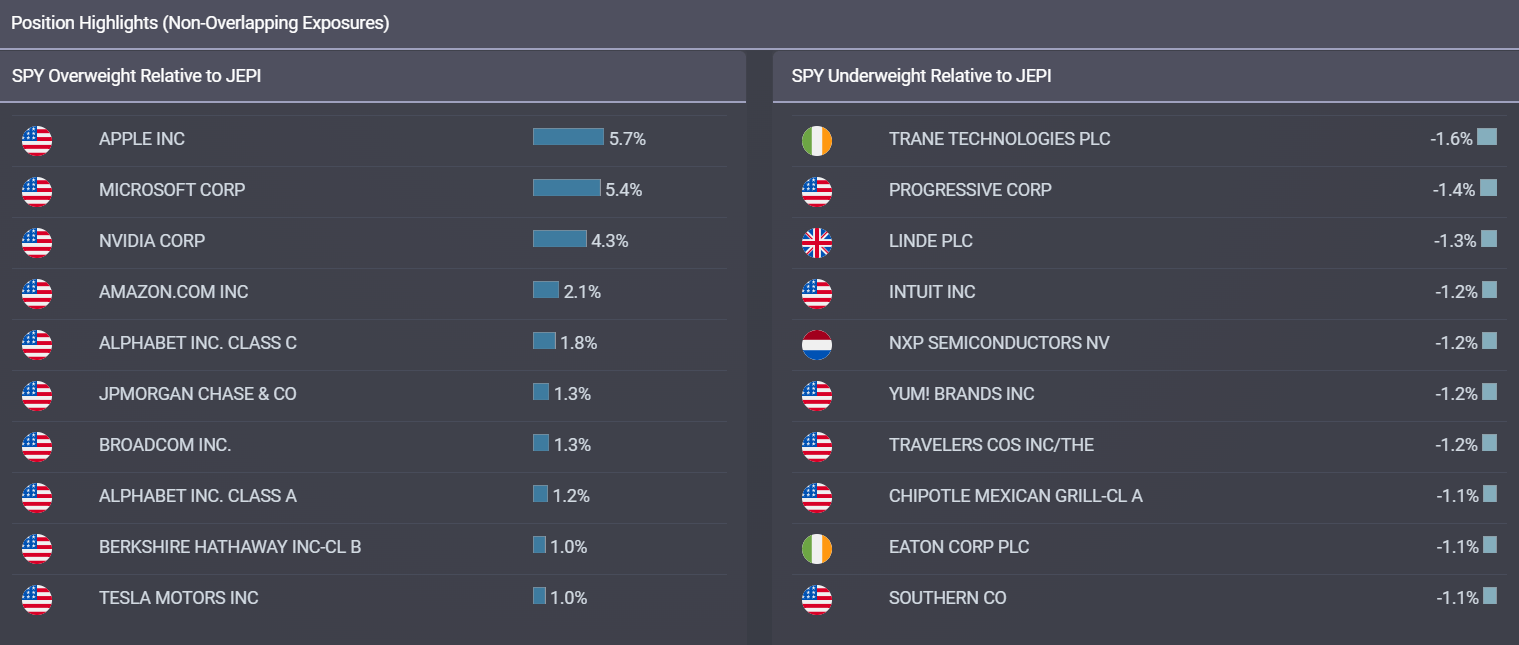Viewport: 1519px width, 645px height.
Task: Select the SPY Overweight Relative to JEPI header
Action: tap(137, 76)
